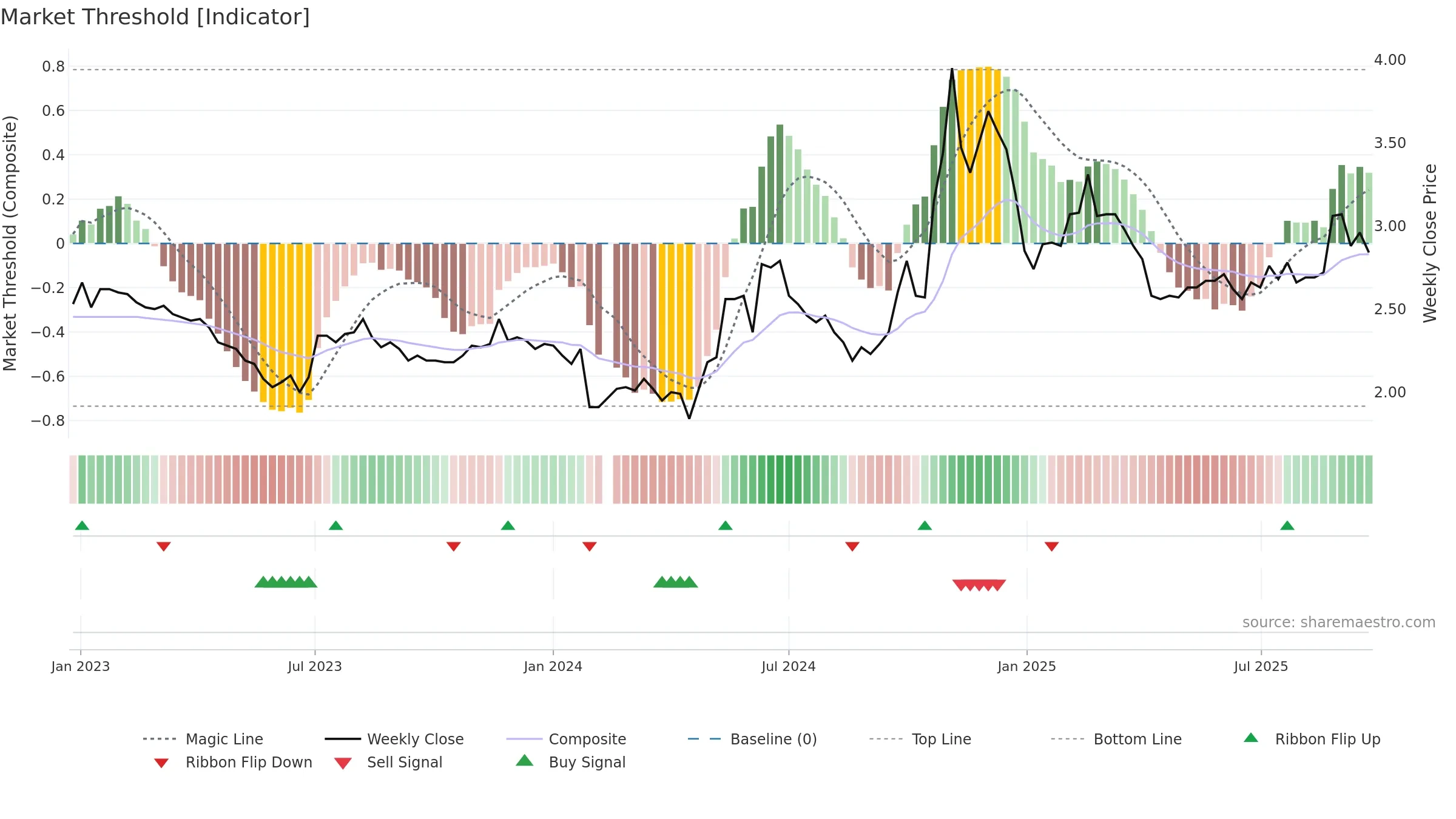Image resolution: width=1456 pixels, height=819 pixels.
Task: Click the last buy signal triangle before Jul 2023
Action: tap(309, 582)
